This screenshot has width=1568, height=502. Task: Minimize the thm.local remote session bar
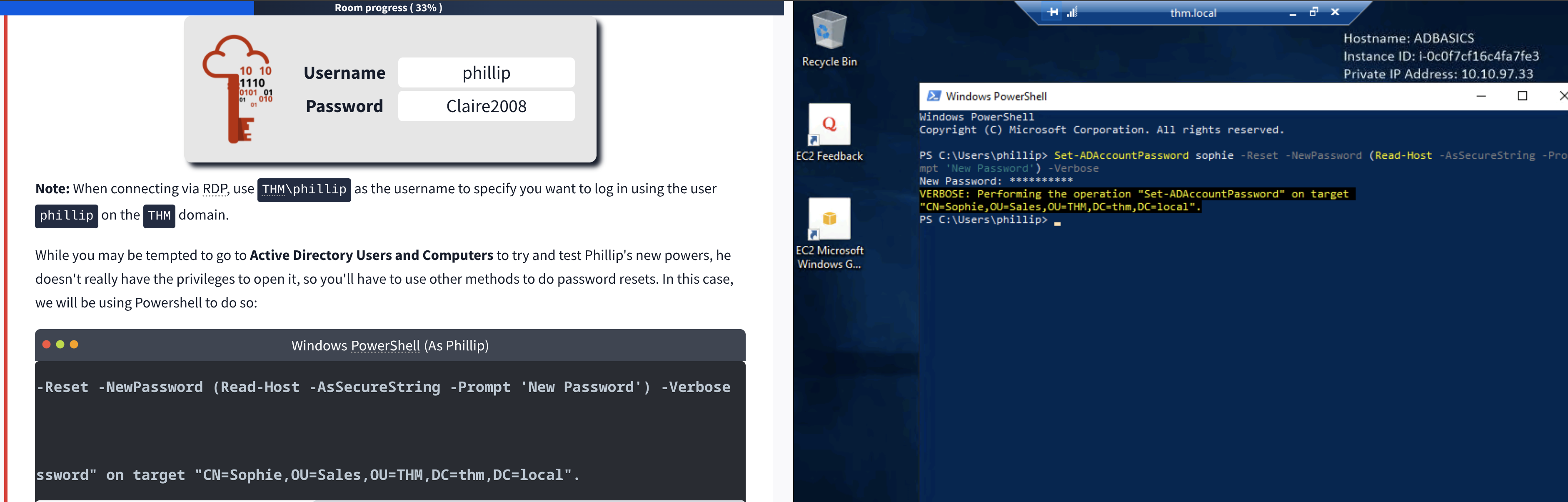pyautogui.click(x=1292, y=13)
